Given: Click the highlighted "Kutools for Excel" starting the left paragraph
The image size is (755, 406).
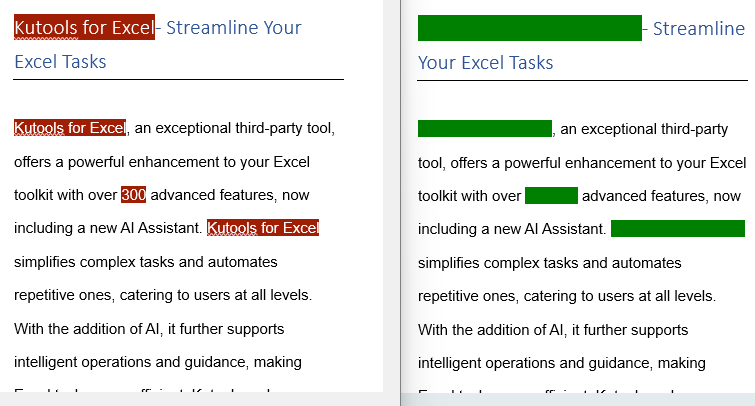Looking at the screenshot, I should [x=69, y=128].
